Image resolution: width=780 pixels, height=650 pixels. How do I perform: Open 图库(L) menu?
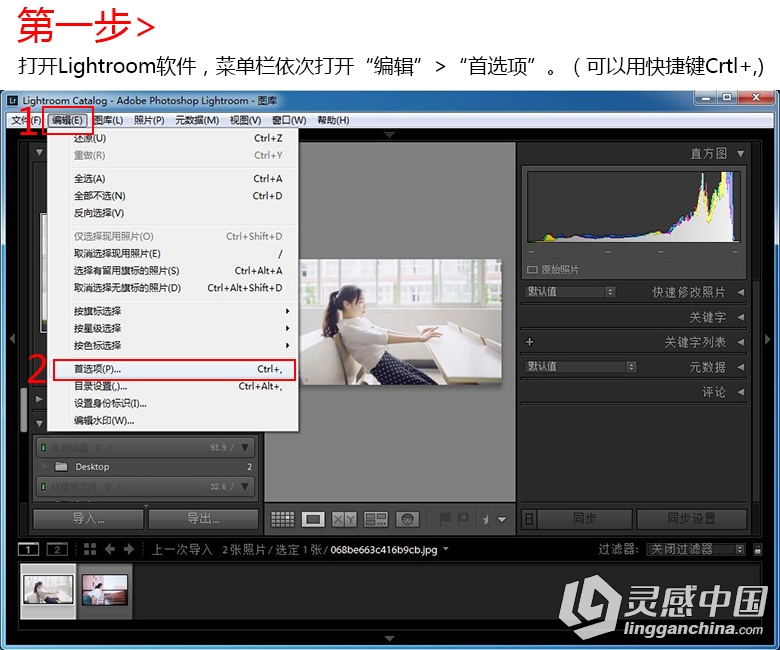click(x=108, y=120)
